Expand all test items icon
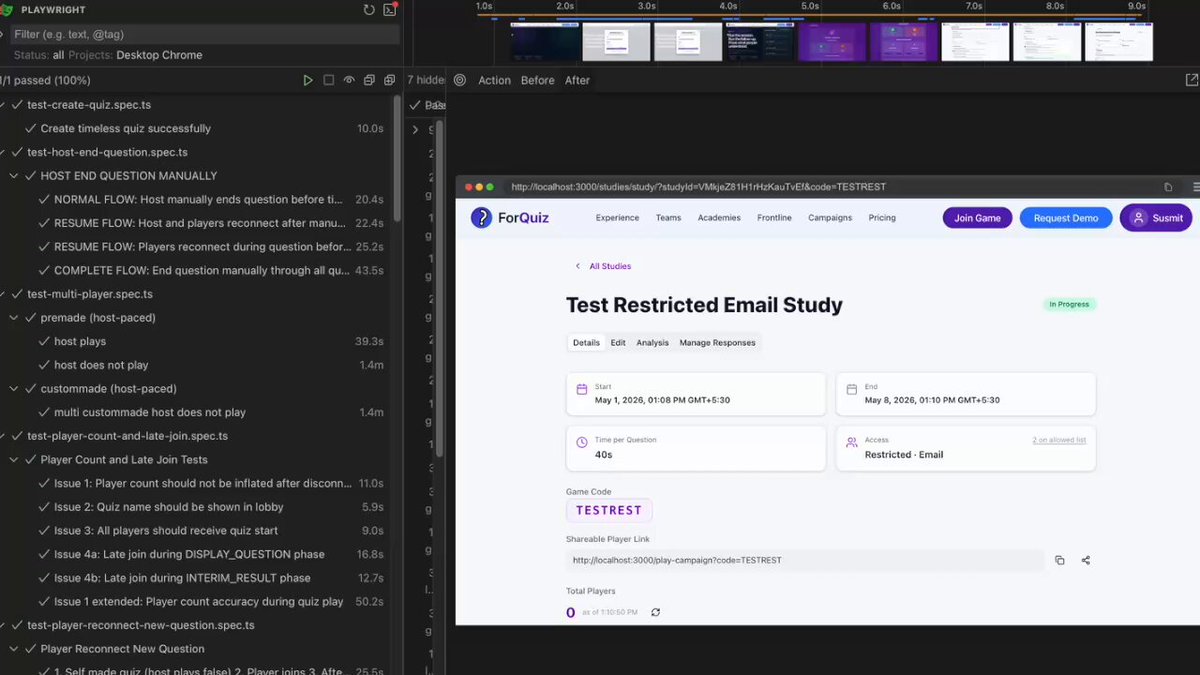 [x=390, y=80]
